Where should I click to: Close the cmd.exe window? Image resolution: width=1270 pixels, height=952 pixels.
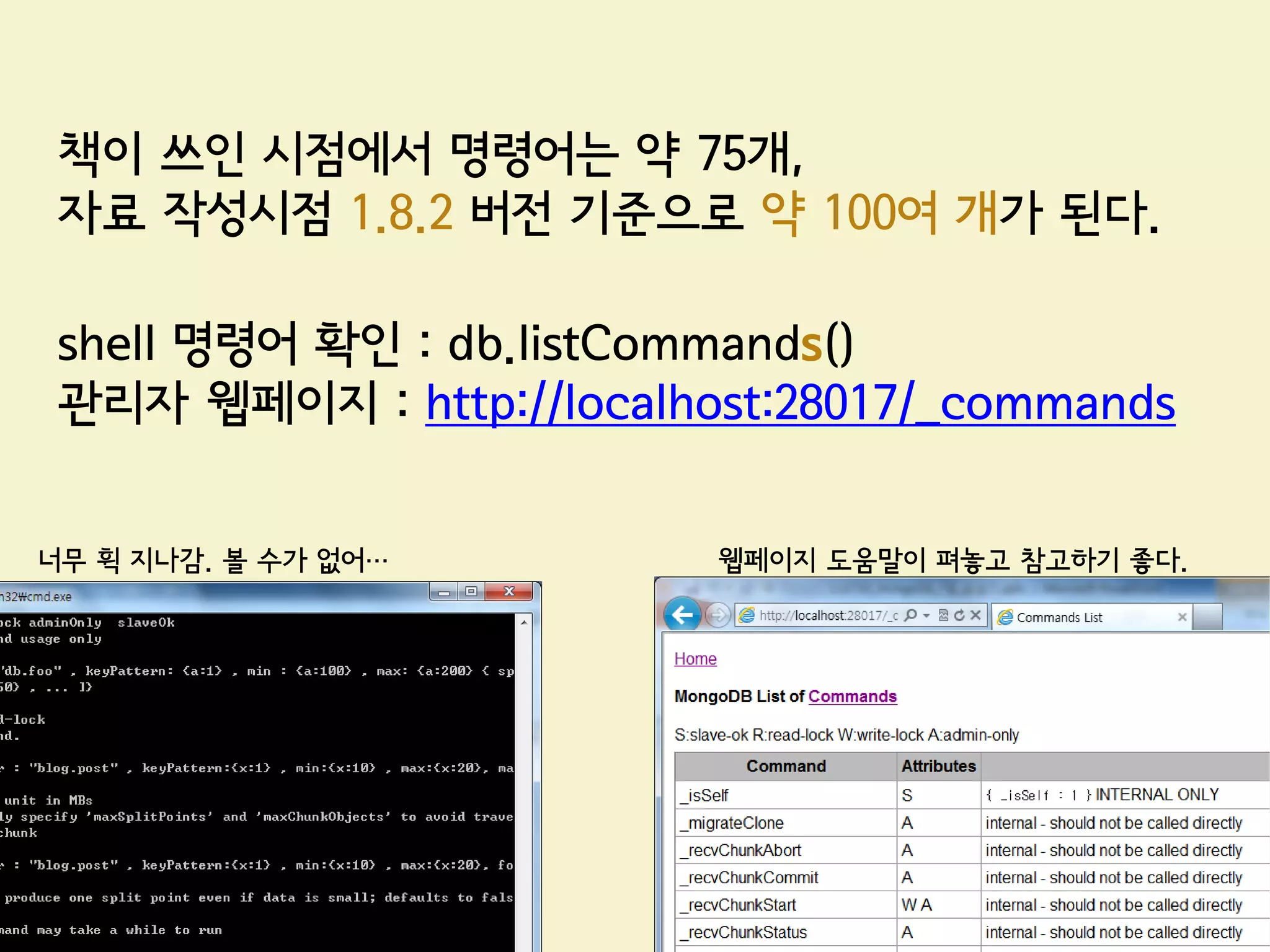point(509,592)
